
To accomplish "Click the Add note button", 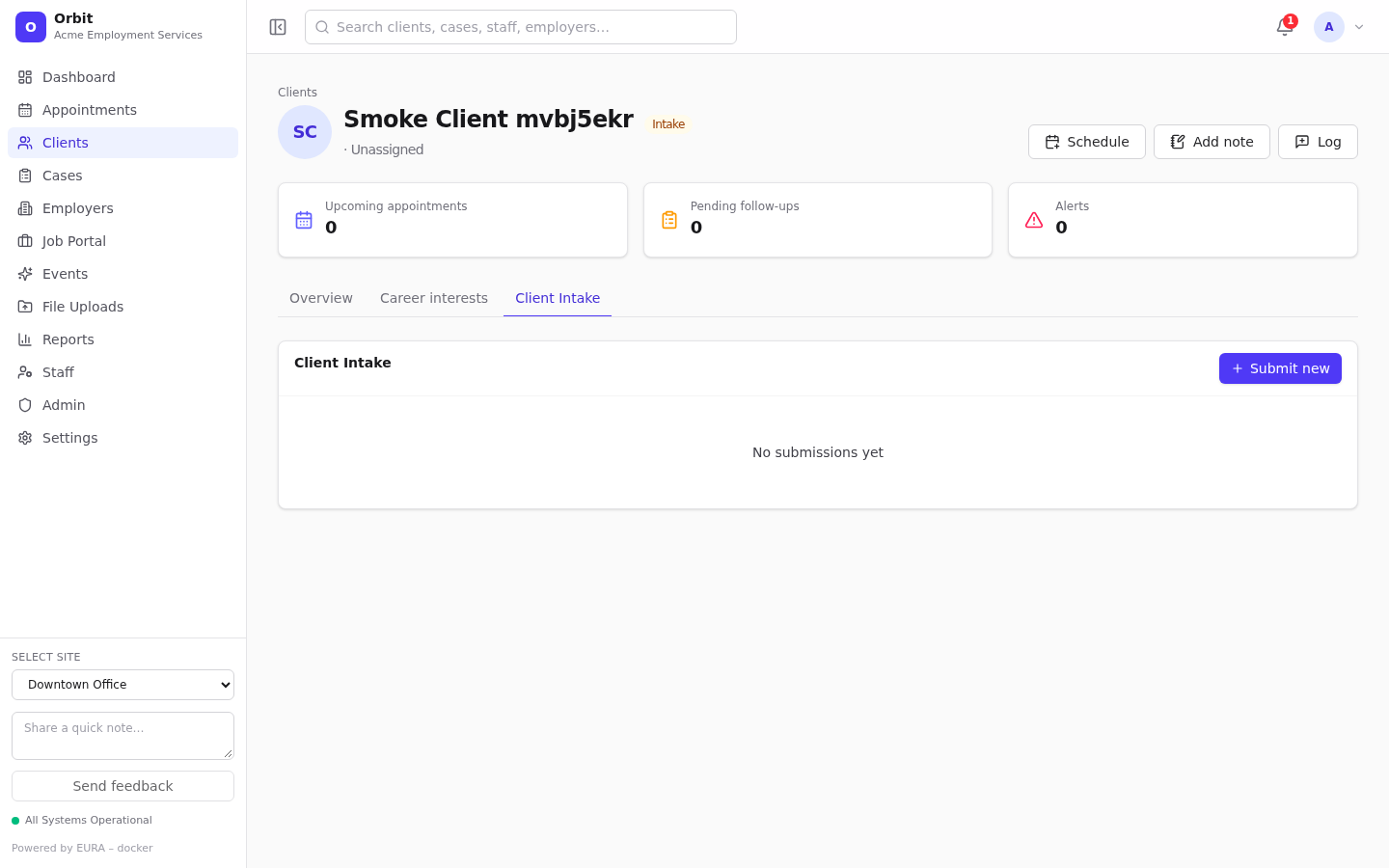I will (x=1212, y=142).
